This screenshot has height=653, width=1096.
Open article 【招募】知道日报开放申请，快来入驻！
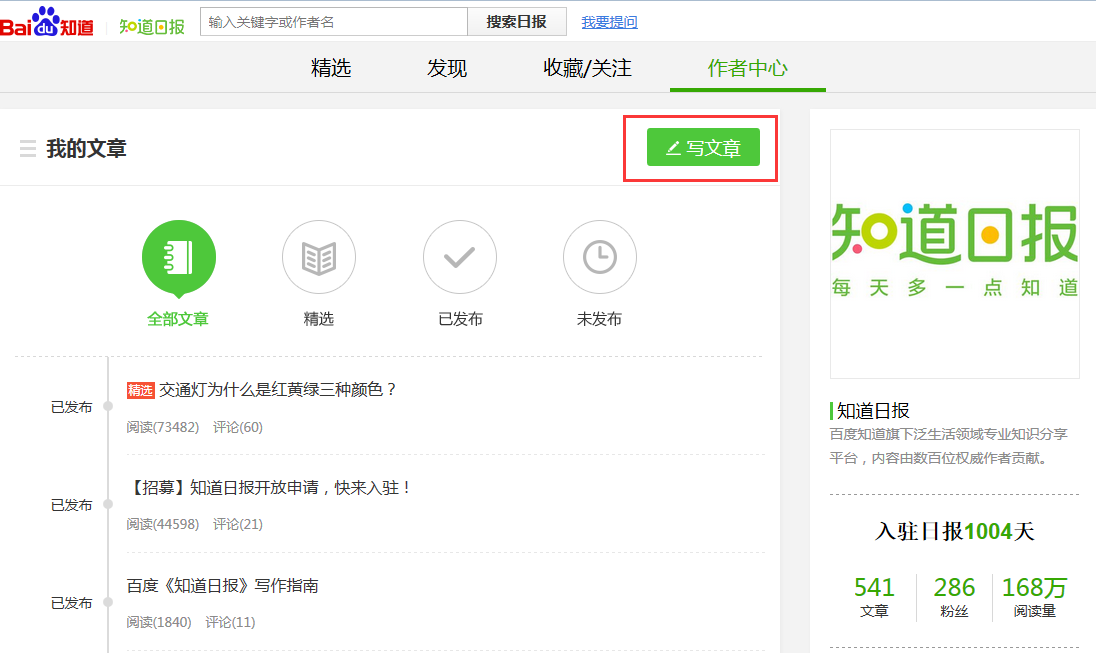point(270,487)
